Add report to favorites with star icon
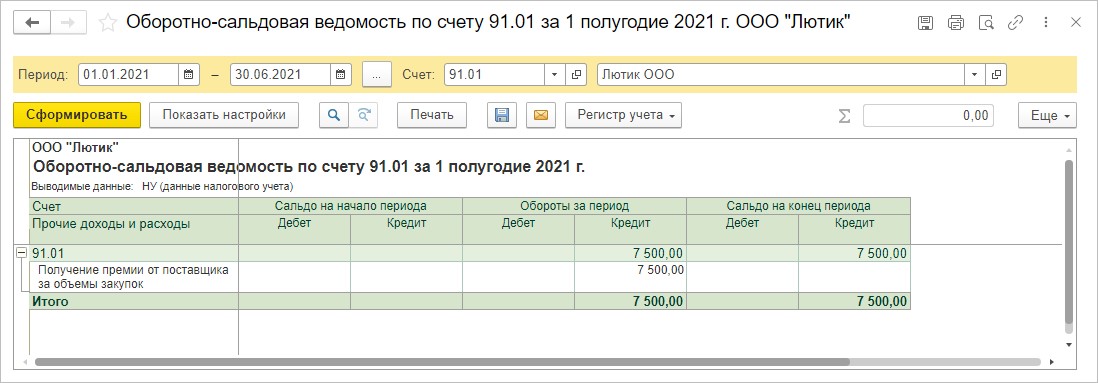 [x=107, y=23]
